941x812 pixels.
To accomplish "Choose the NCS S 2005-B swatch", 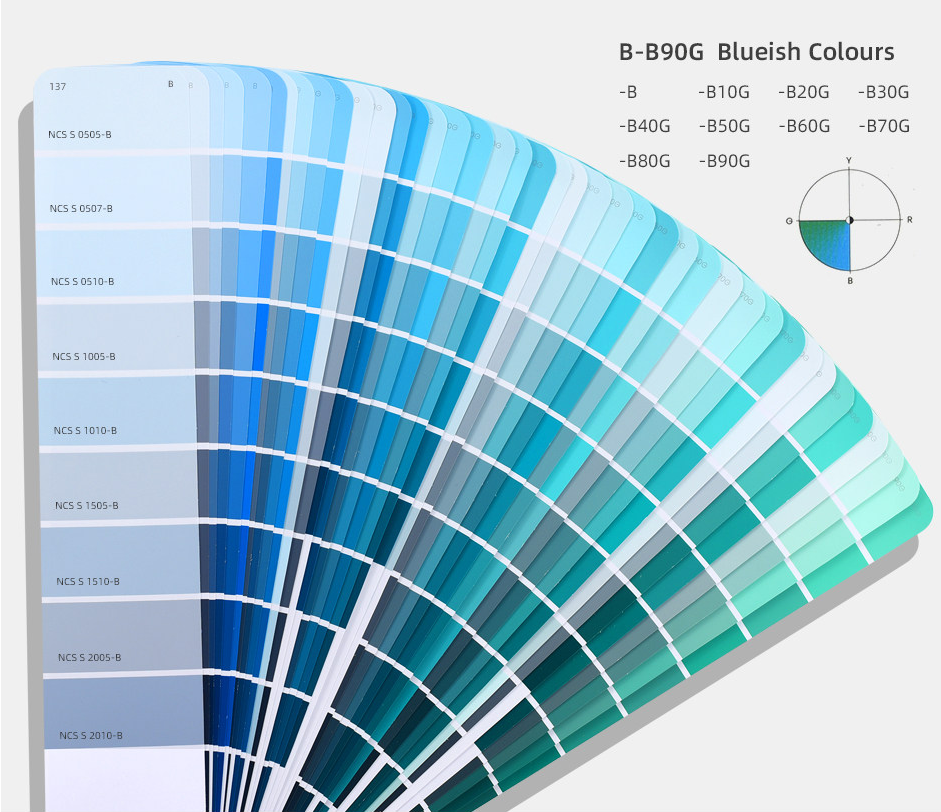I will point(122,637).
